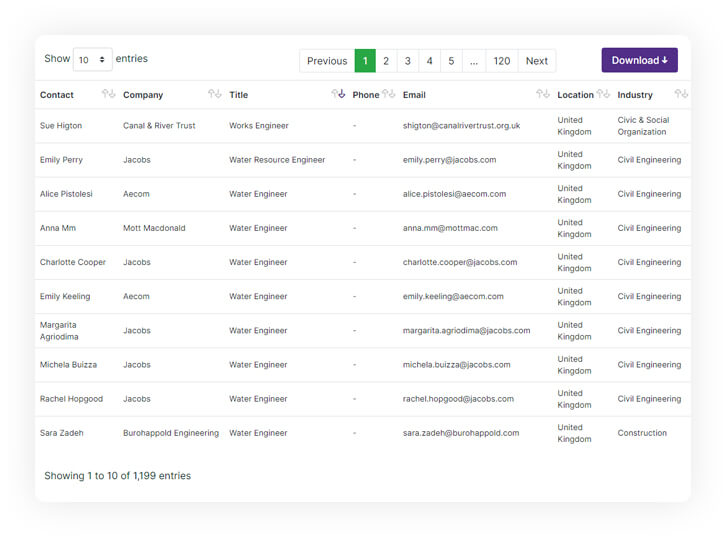Click company Mott Macdonald
Screen dimensions: 725x537
coord(154,228)
